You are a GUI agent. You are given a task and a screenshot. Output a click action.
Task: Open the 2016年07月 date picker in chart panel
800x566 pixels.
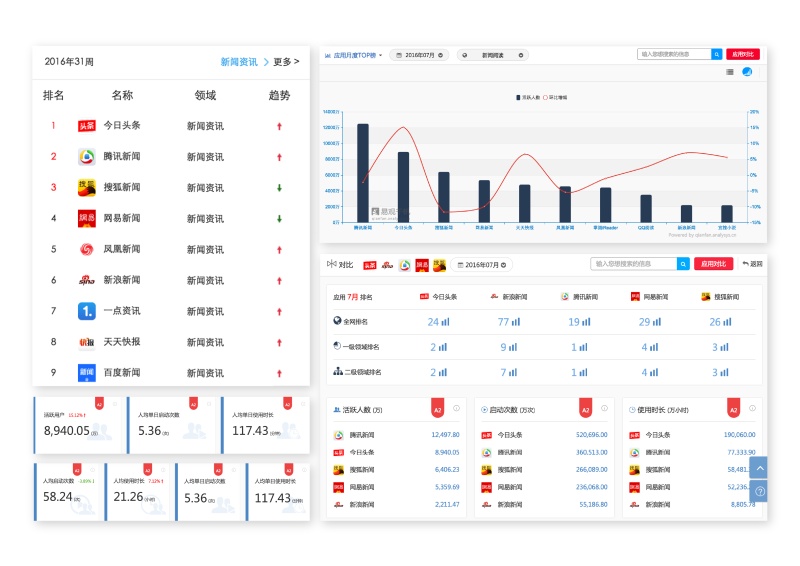point(419,55)
